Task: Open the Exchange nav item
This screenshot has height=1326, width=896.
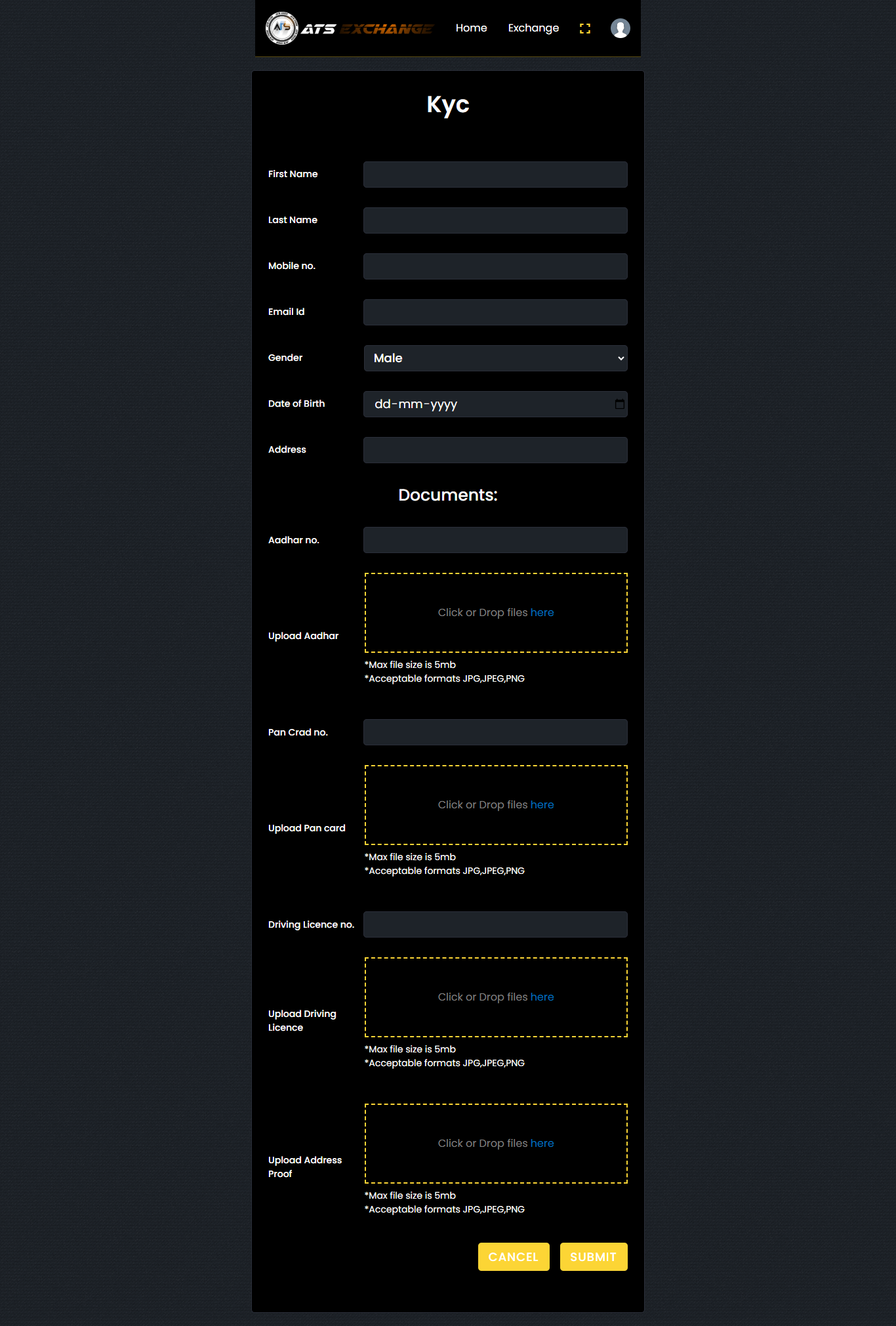Action: [x=533, y=28]
